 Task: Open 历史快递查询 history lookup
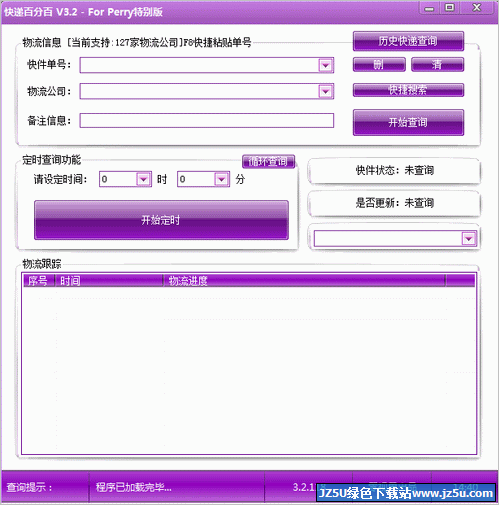click(x=408, y=41)
